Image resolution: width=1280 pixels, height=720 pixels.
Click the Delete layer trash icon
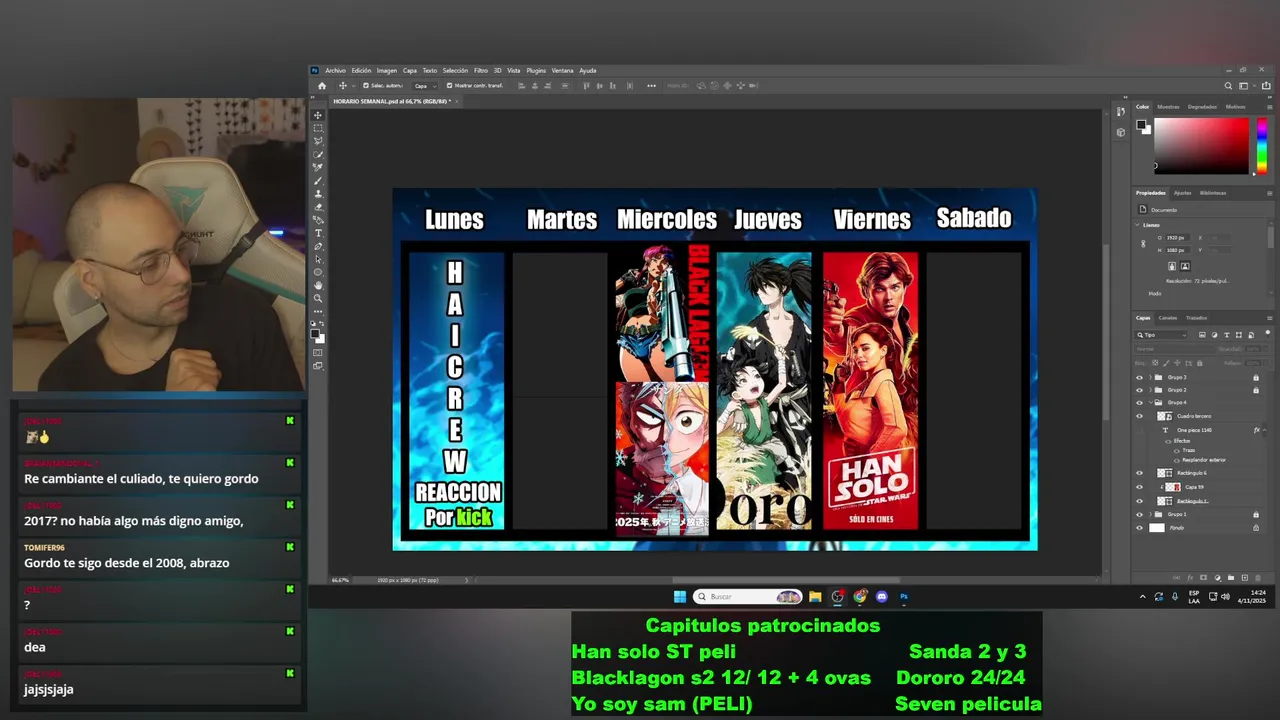[x=1258, y=577]
